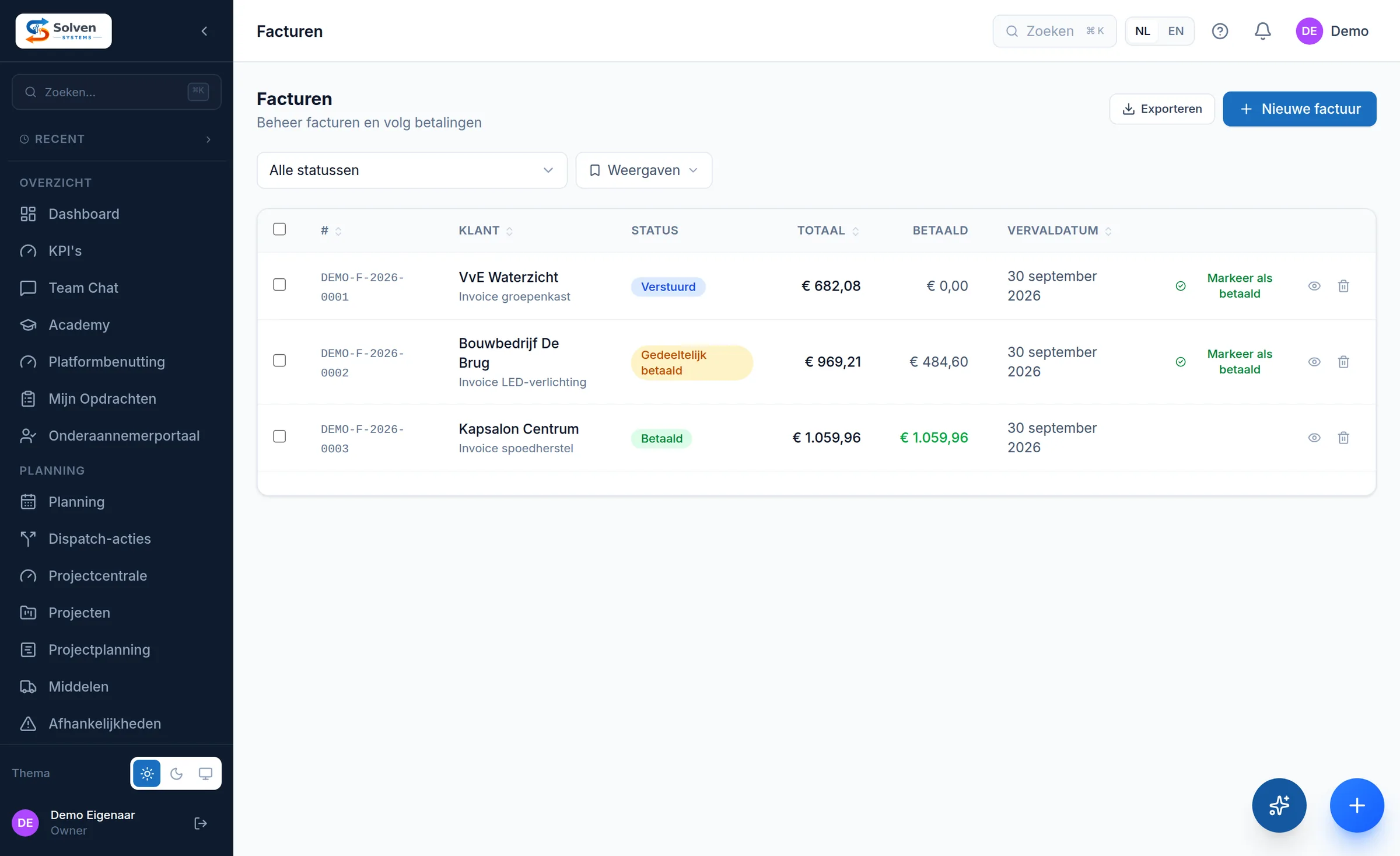Click the Exporteren button
Screen dimensions: 1400x856
(x=1162, y=109)
